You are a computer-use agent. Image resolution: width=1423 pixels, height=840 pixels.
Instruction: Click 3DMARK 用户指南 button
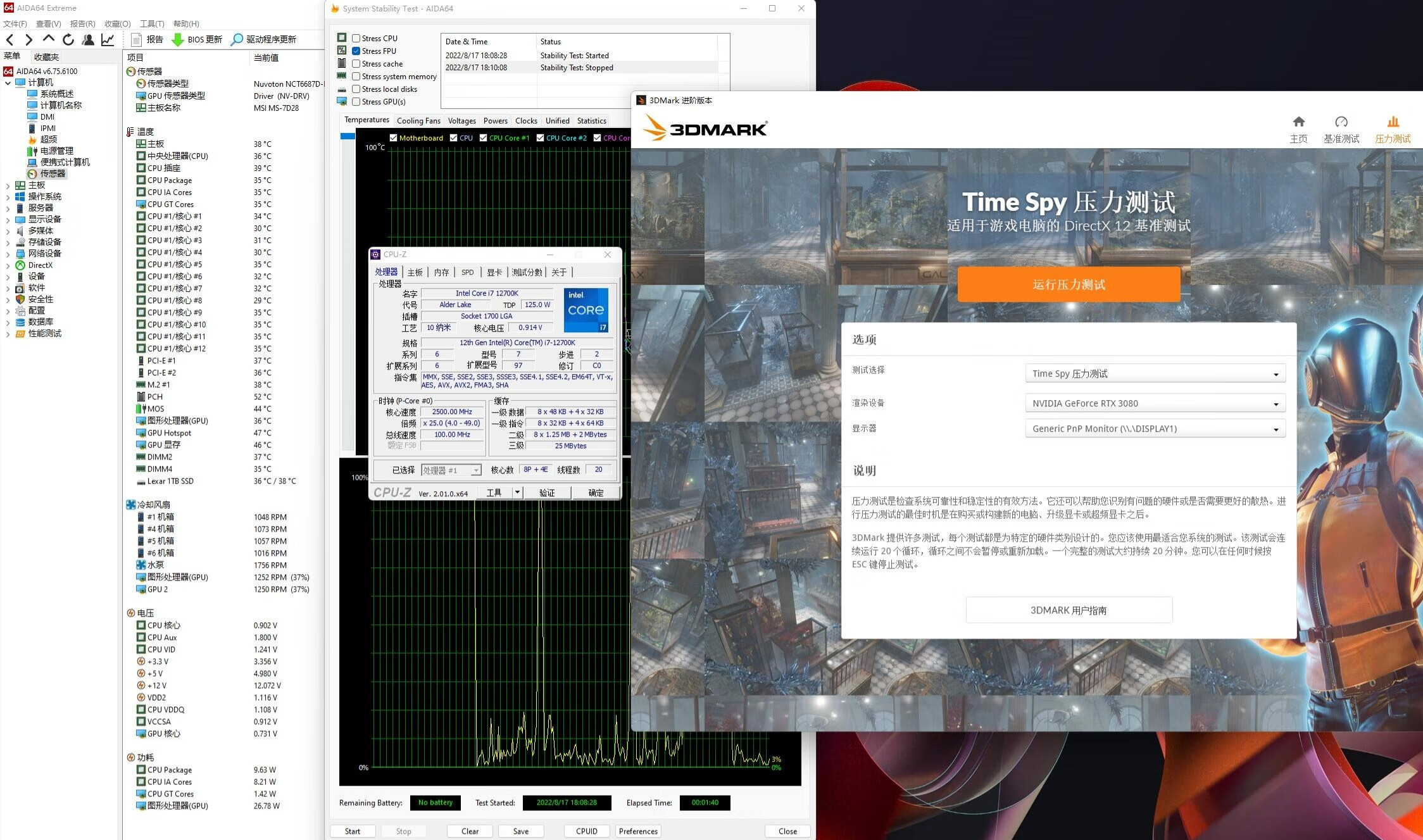pyautogui.click(x=1069, y=610)
